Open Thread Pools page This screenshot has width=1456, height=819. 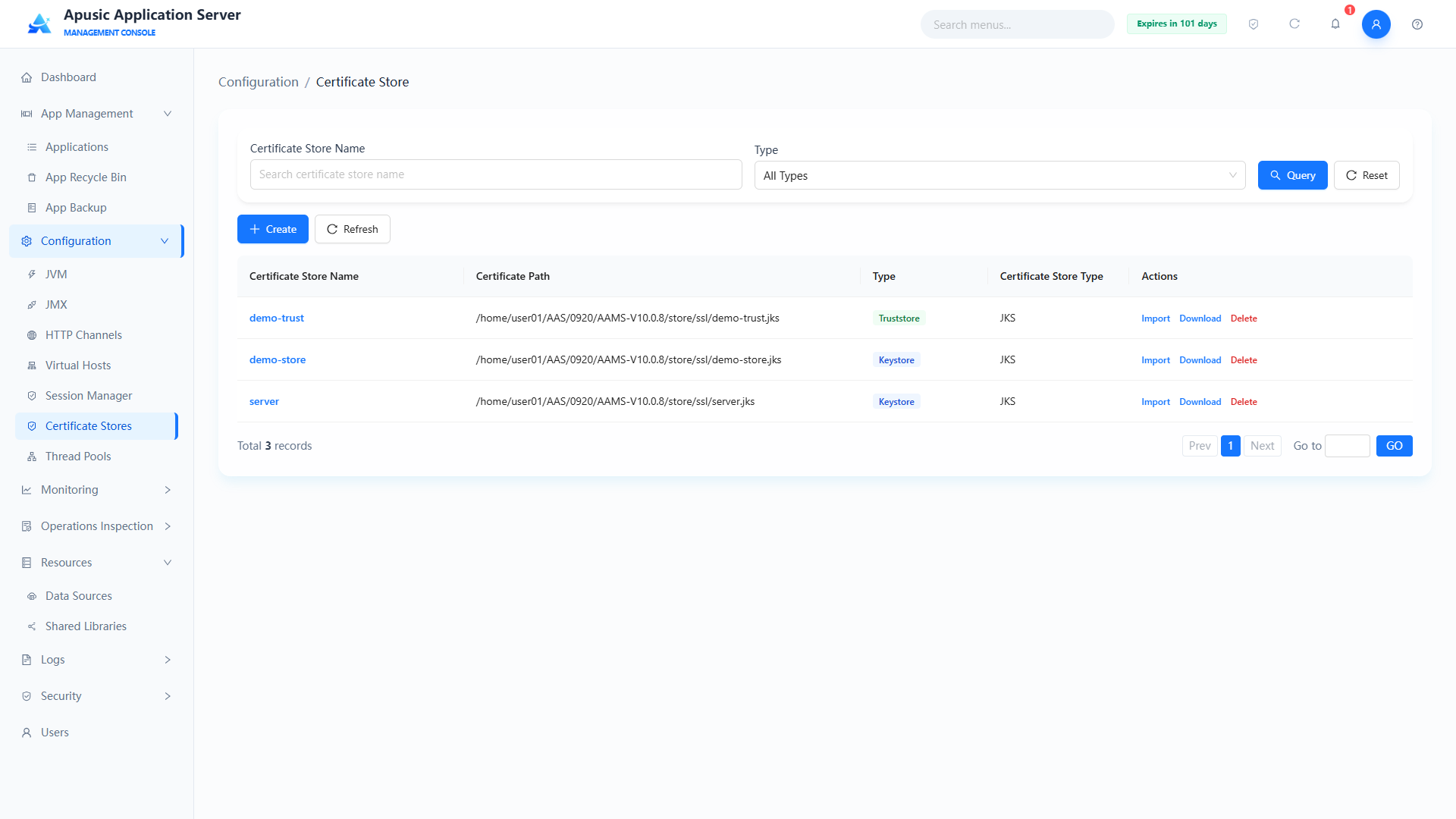[97, 457]
